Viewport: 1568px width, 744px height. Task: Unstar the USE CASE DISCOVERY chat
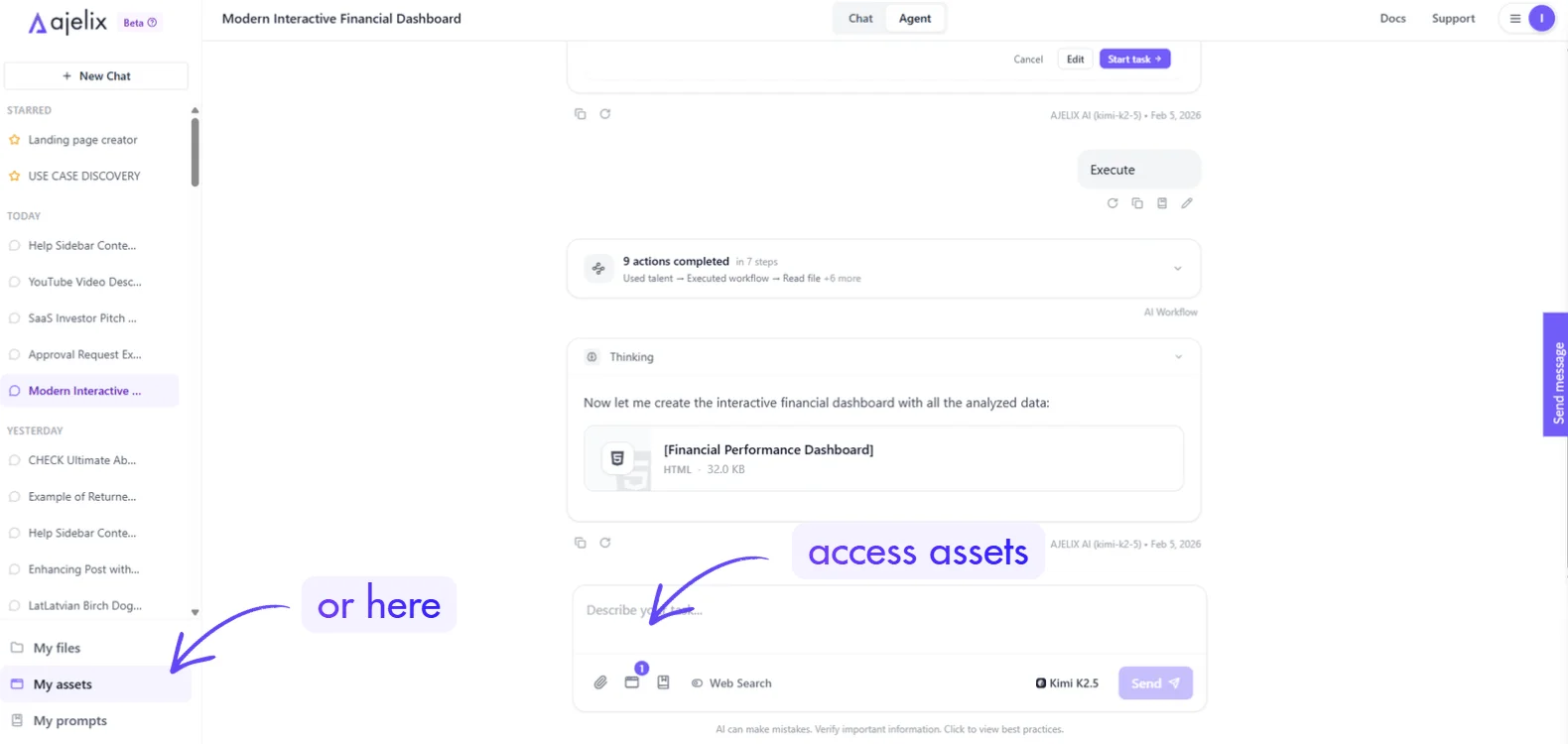click(x=15, y=177)
